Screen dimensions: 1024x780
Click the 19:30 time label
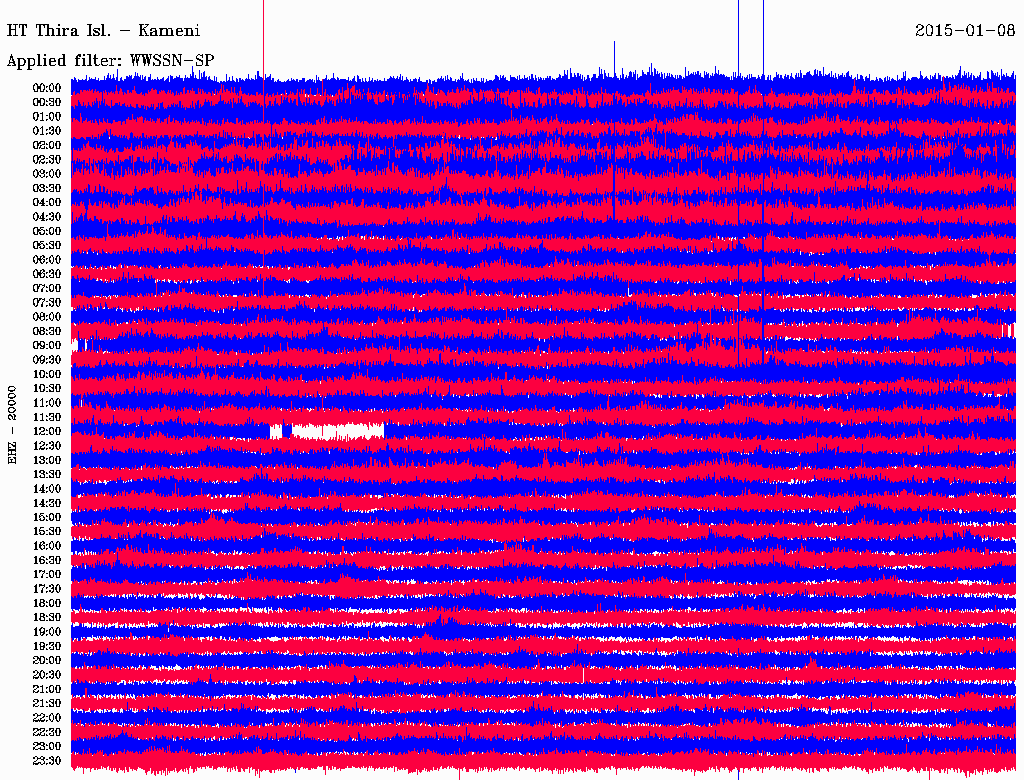click(47, 646)
